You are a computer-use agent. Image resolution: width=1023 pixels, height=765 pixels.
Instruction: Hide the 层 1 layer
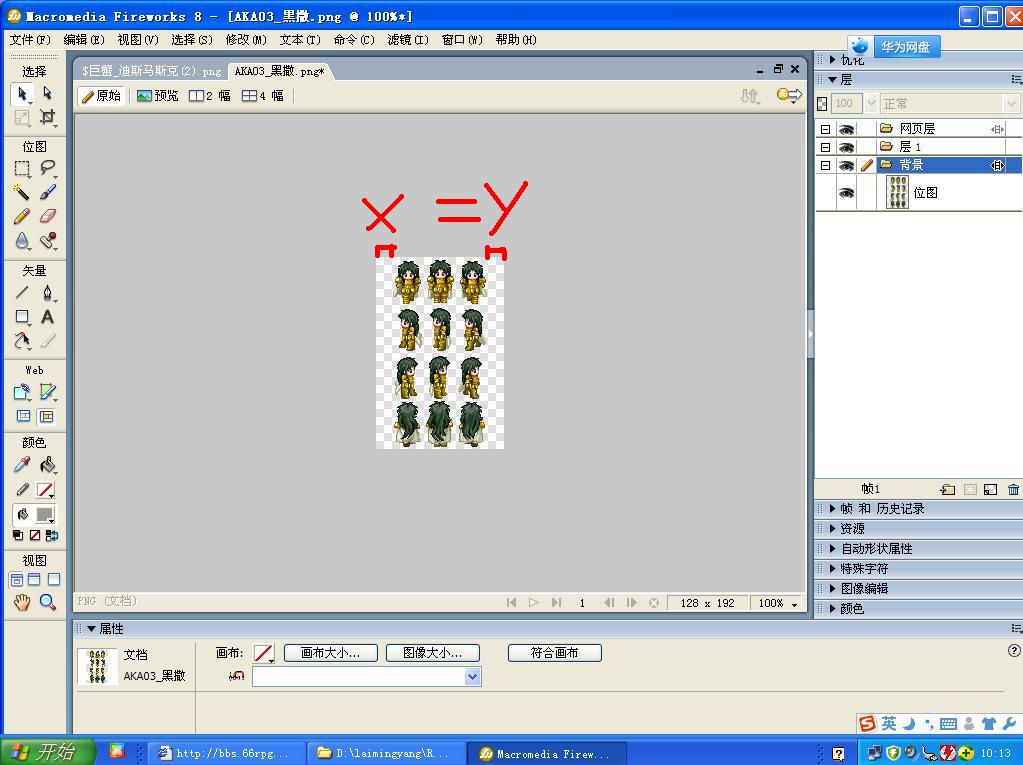click(x=846, y=147)
